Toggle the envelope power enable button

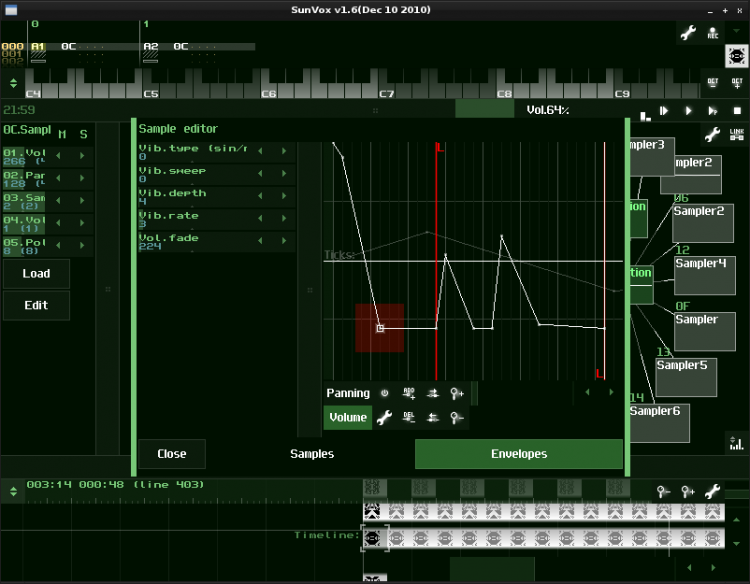385,393
